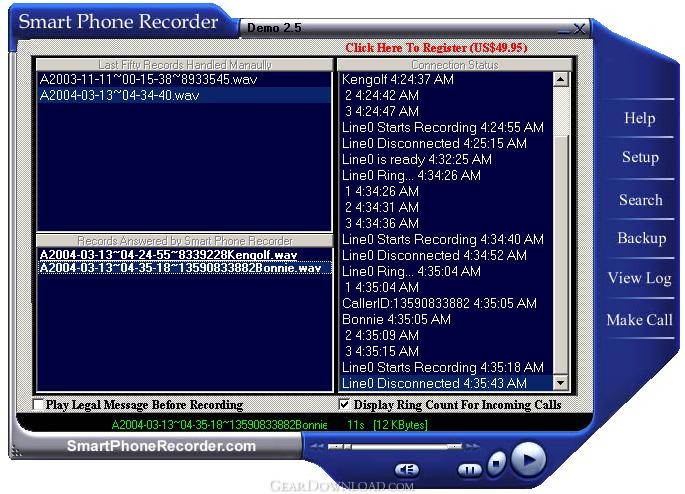Click Make Call in the sidebar
Image resolution: width=685 pixels, height=494 pixels.
(x=639, y=320)
